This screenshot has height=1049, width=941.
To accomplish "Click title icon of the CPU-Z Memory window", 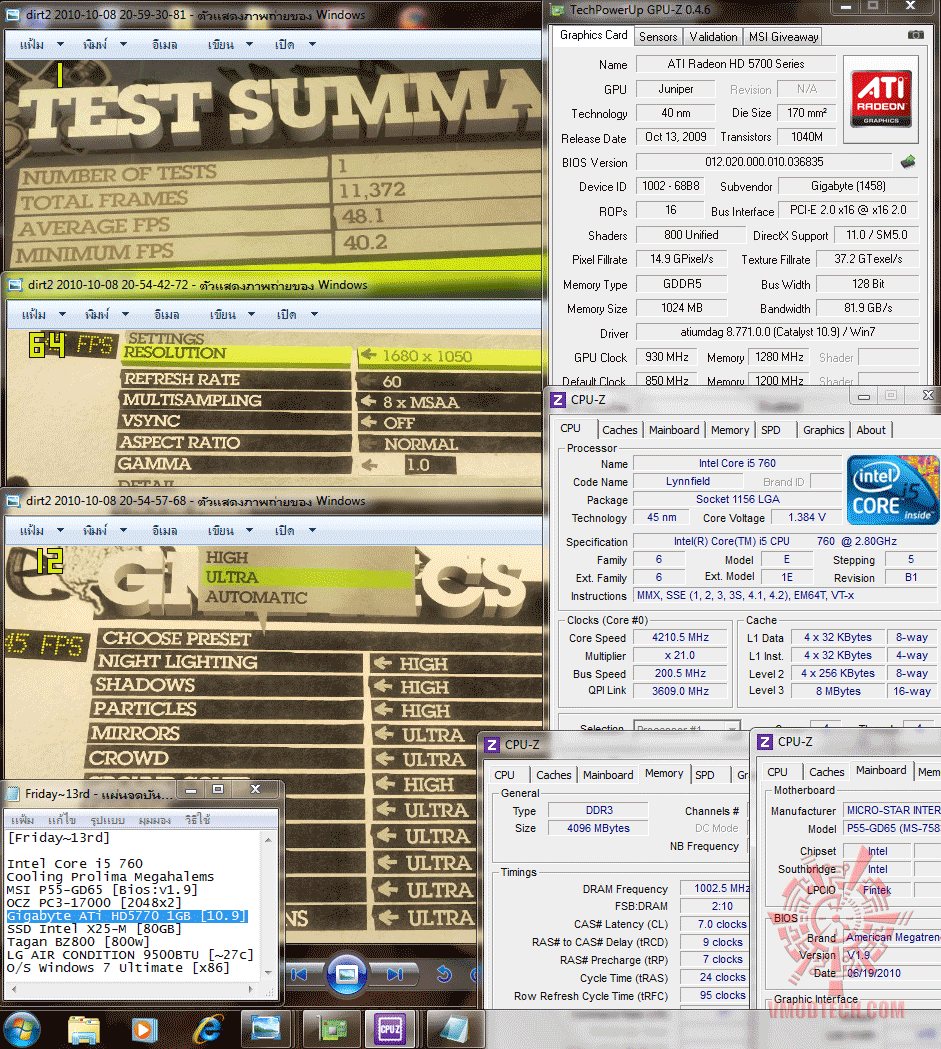I will [x=492, y=745].
